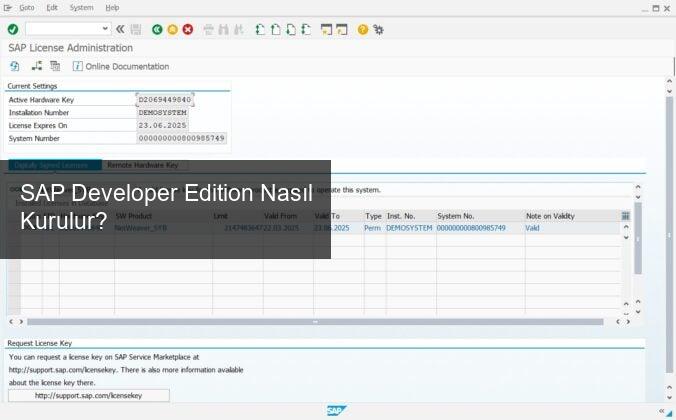The image size is (676, 420).
Task: Click the green Back arrow icon
Action: pyautogui.click(x=157, y=29)
